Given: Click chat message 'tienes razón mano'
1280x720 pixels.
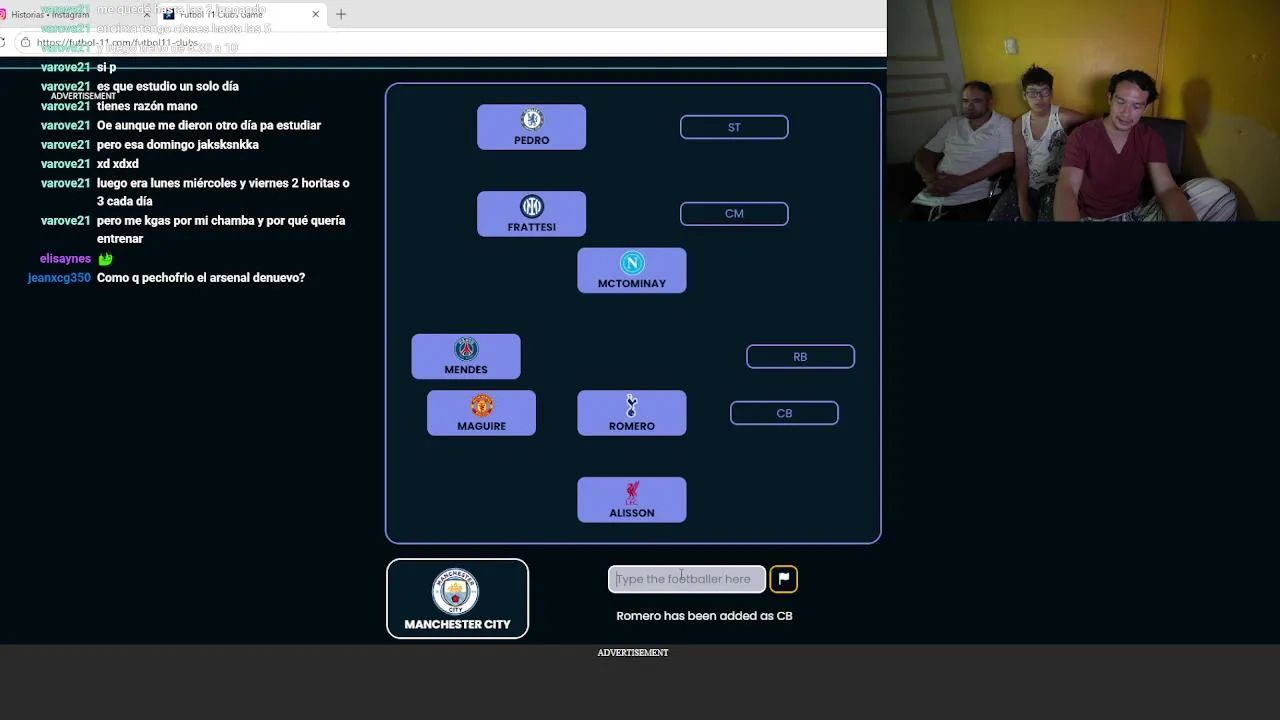Looking at the screenshot, I should click(x=147, y=106).
